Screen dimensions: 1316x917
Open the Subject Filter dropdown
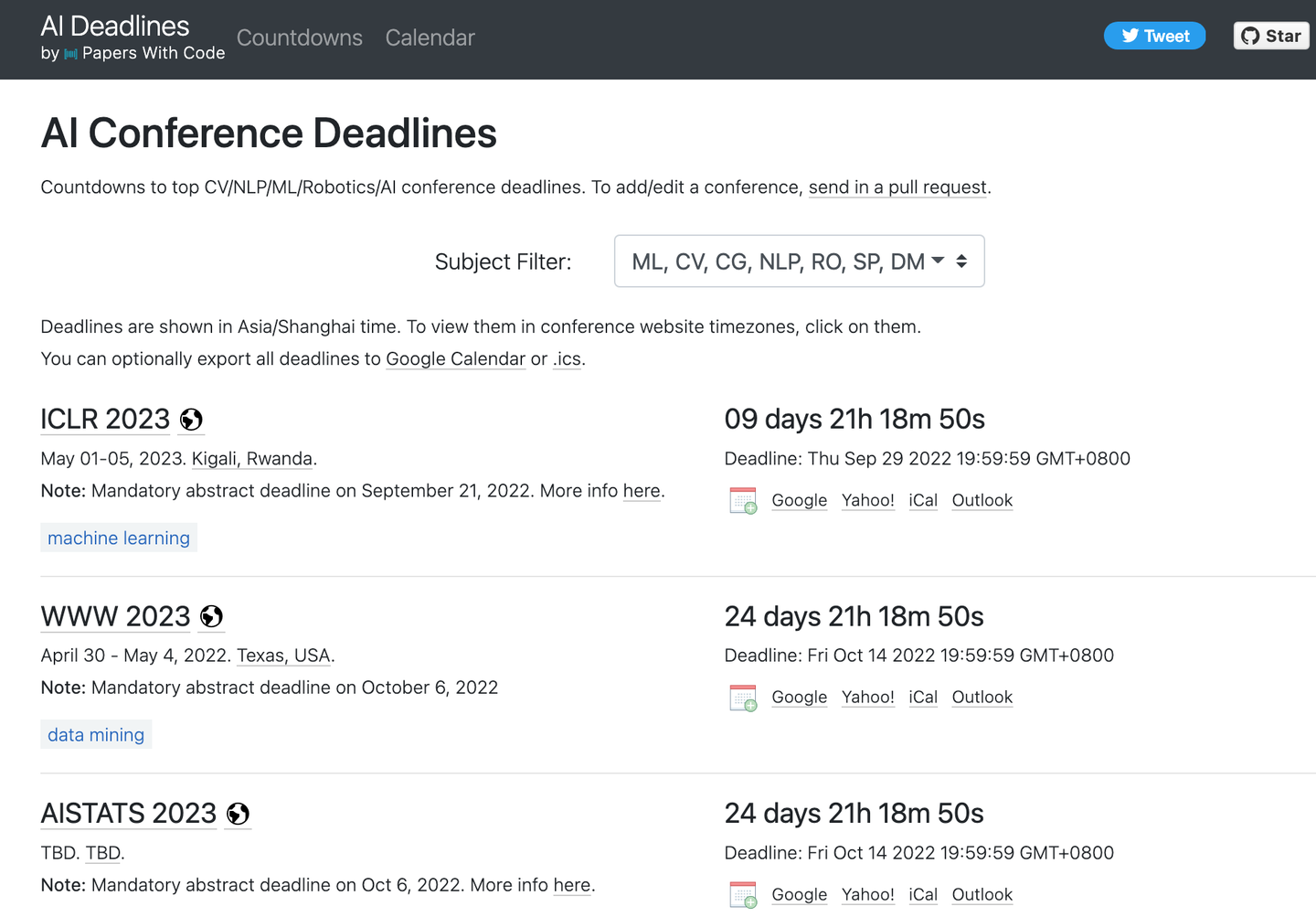[799, 261]
